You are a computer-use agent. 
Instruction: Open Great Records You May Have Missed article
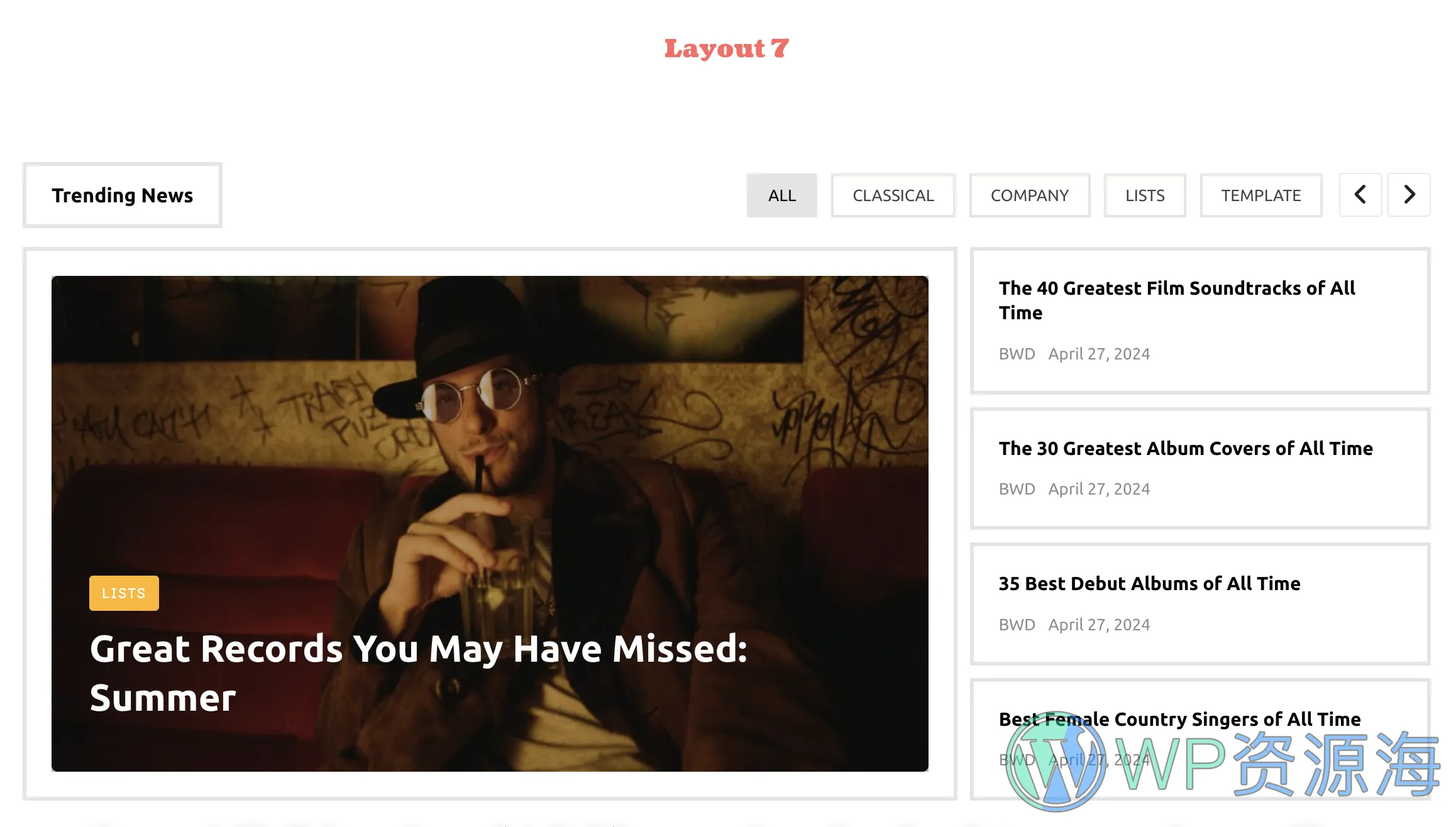click(419, 672)
